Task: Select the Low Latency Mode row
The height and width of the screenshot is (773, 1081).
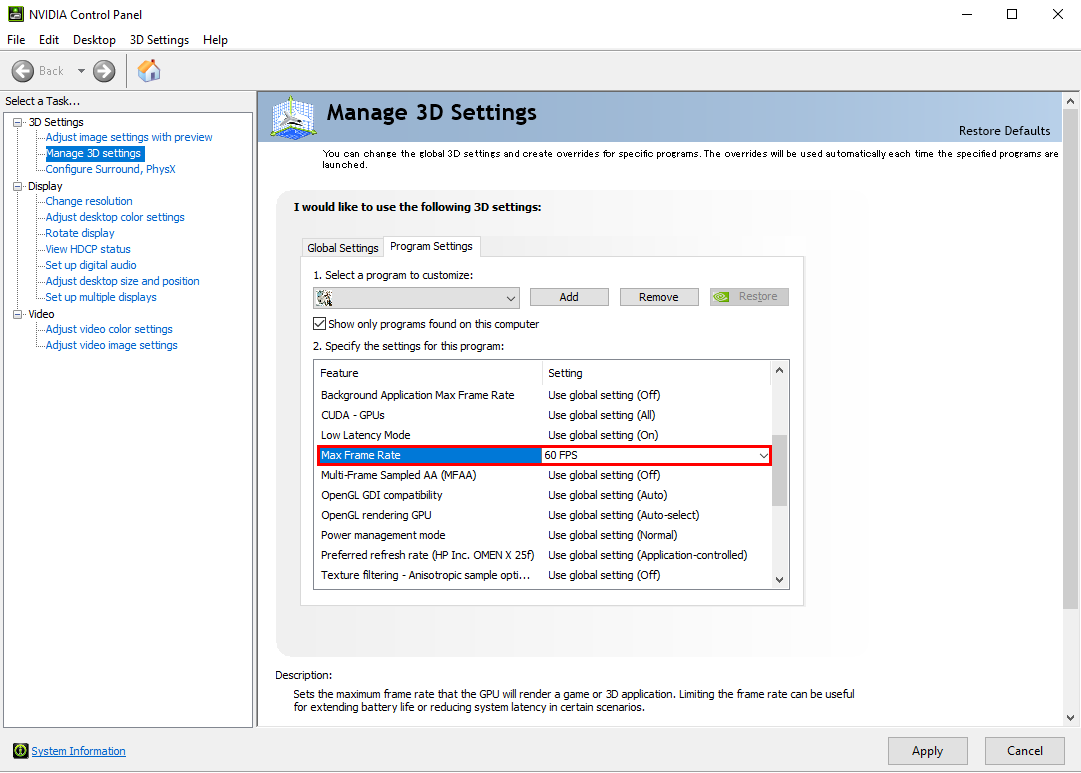Action: (543, 435)
